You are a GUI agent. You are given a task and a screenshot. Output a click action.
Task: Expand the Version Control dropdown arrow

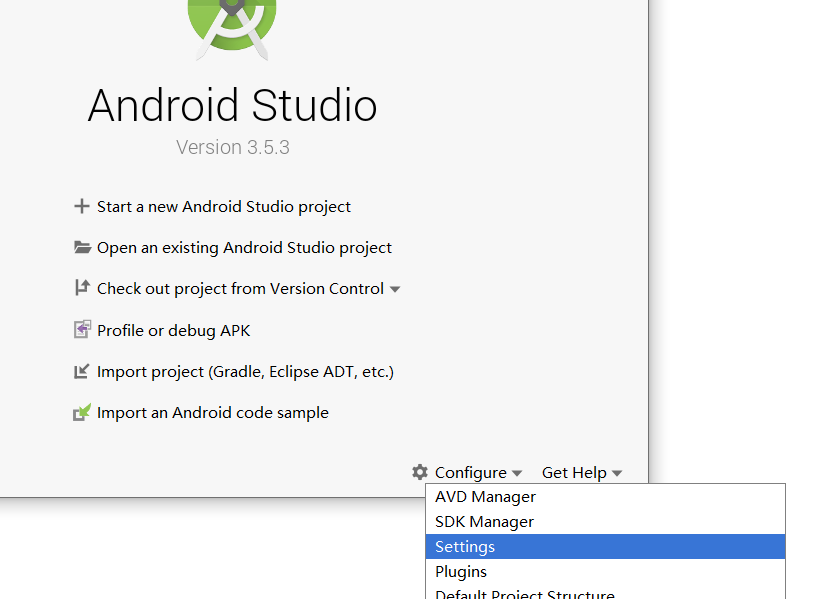pyautogui.click(x=394, y=289)
